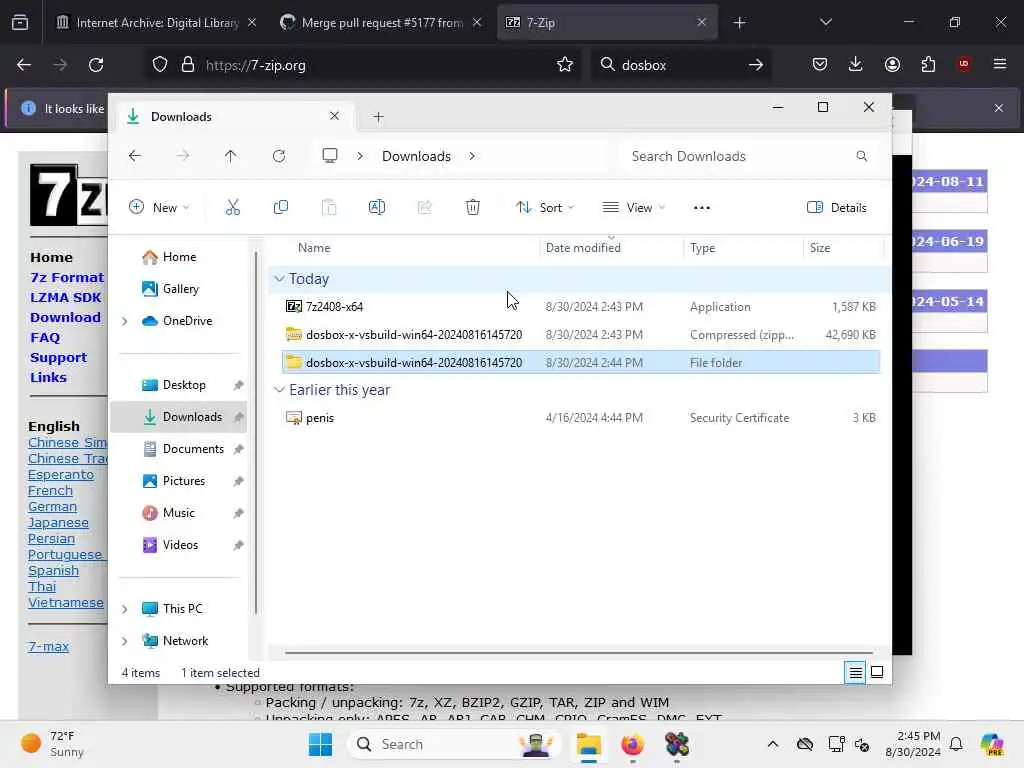The width and height of the screenshot is (1024, 768).
Task: Open the Vietnamese language link
Action: pyautogui.click(x=65, y=603)
